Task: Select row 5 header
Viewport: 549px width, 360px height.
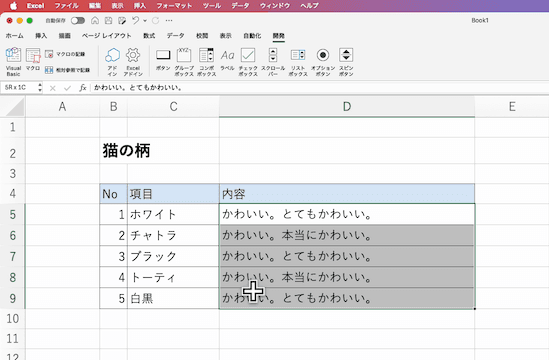Action: (x=13, y=214)
